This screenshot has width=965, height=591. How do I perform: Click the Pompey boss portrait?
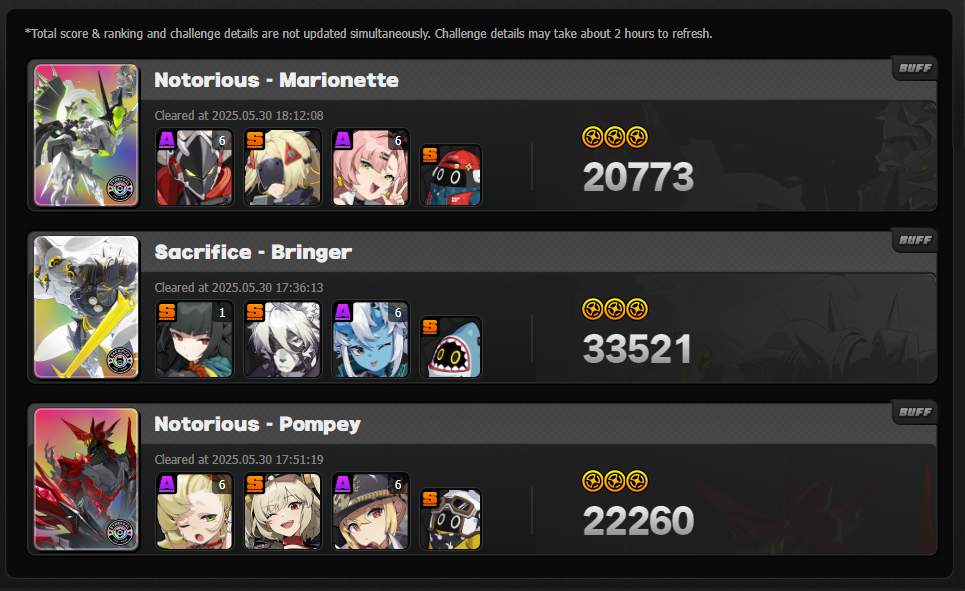click(x=86, y=478)
